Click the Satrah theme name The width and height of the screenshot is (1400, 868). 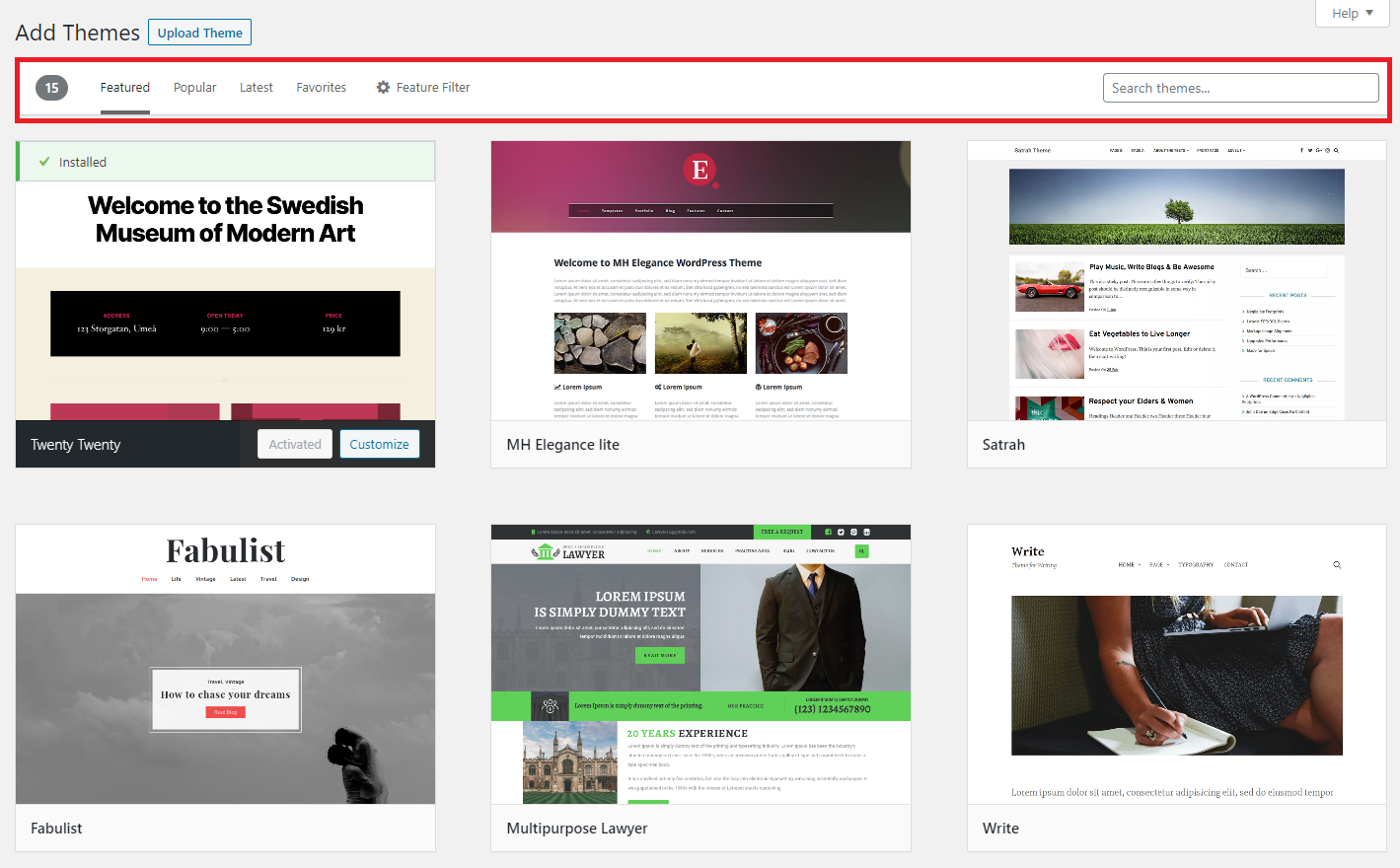point(1003,444)
